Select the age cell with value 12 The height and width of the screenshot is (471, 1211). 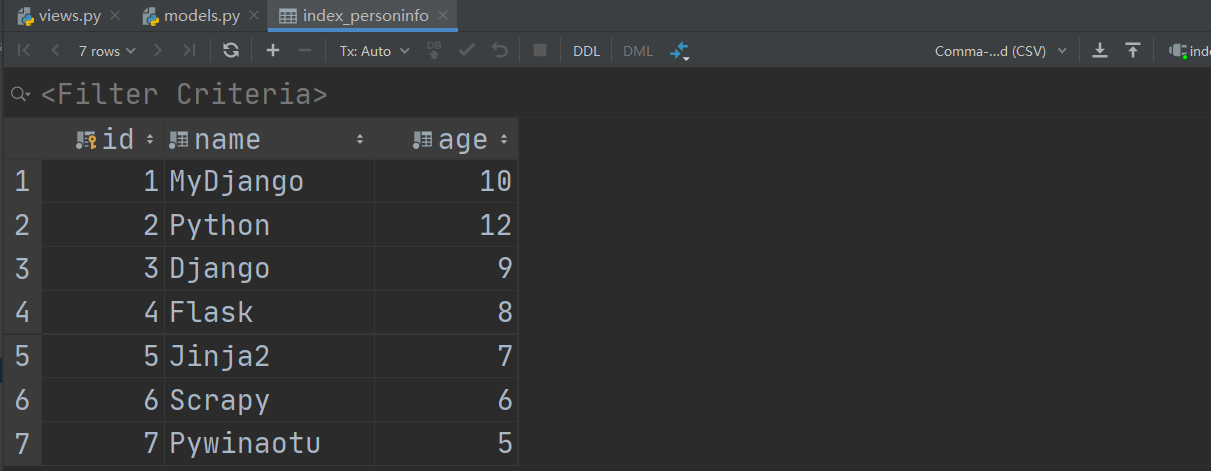pos(446,225)
